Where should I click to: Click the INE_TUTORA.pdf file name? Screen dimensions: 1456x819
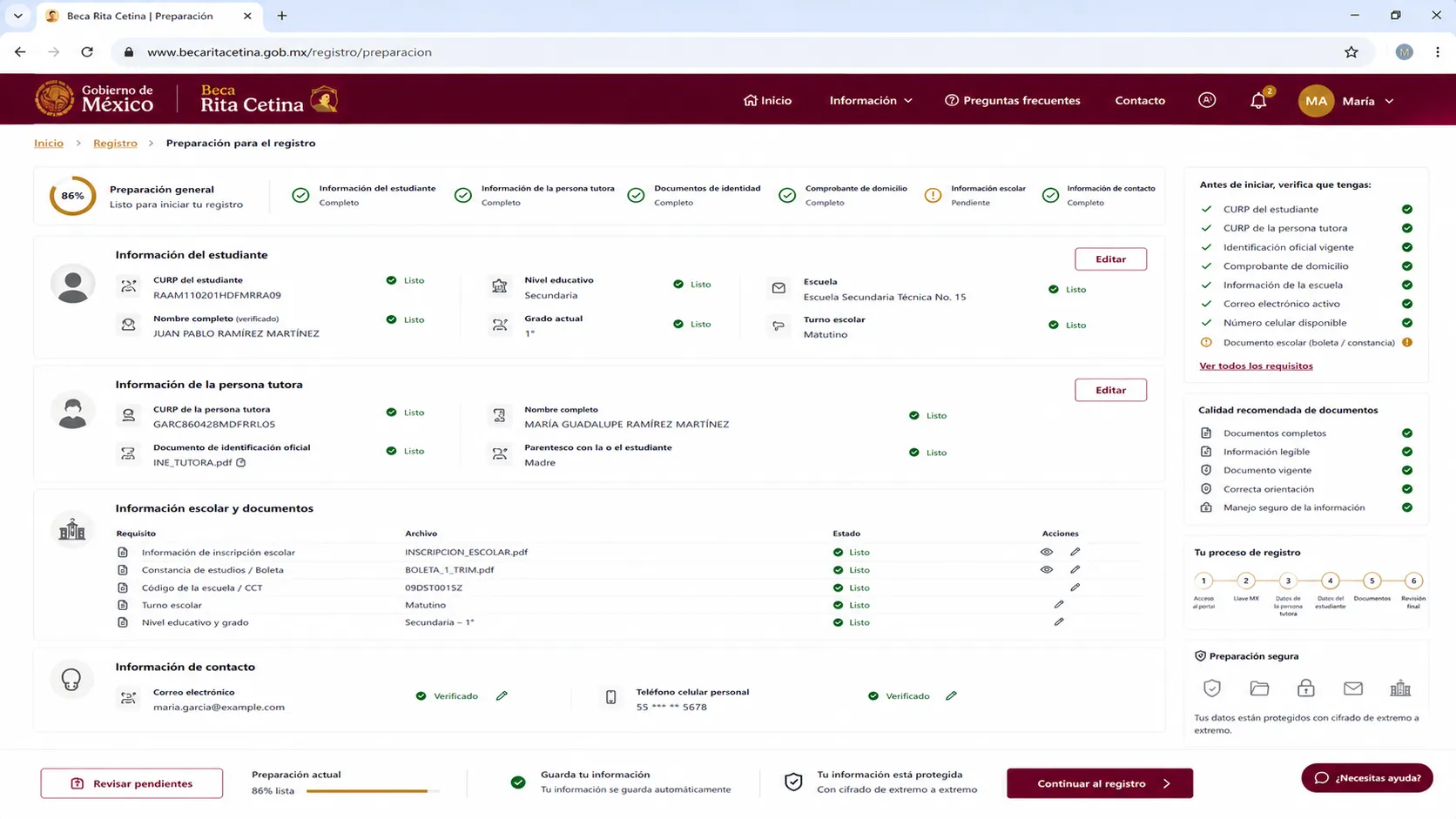[192, 463]
